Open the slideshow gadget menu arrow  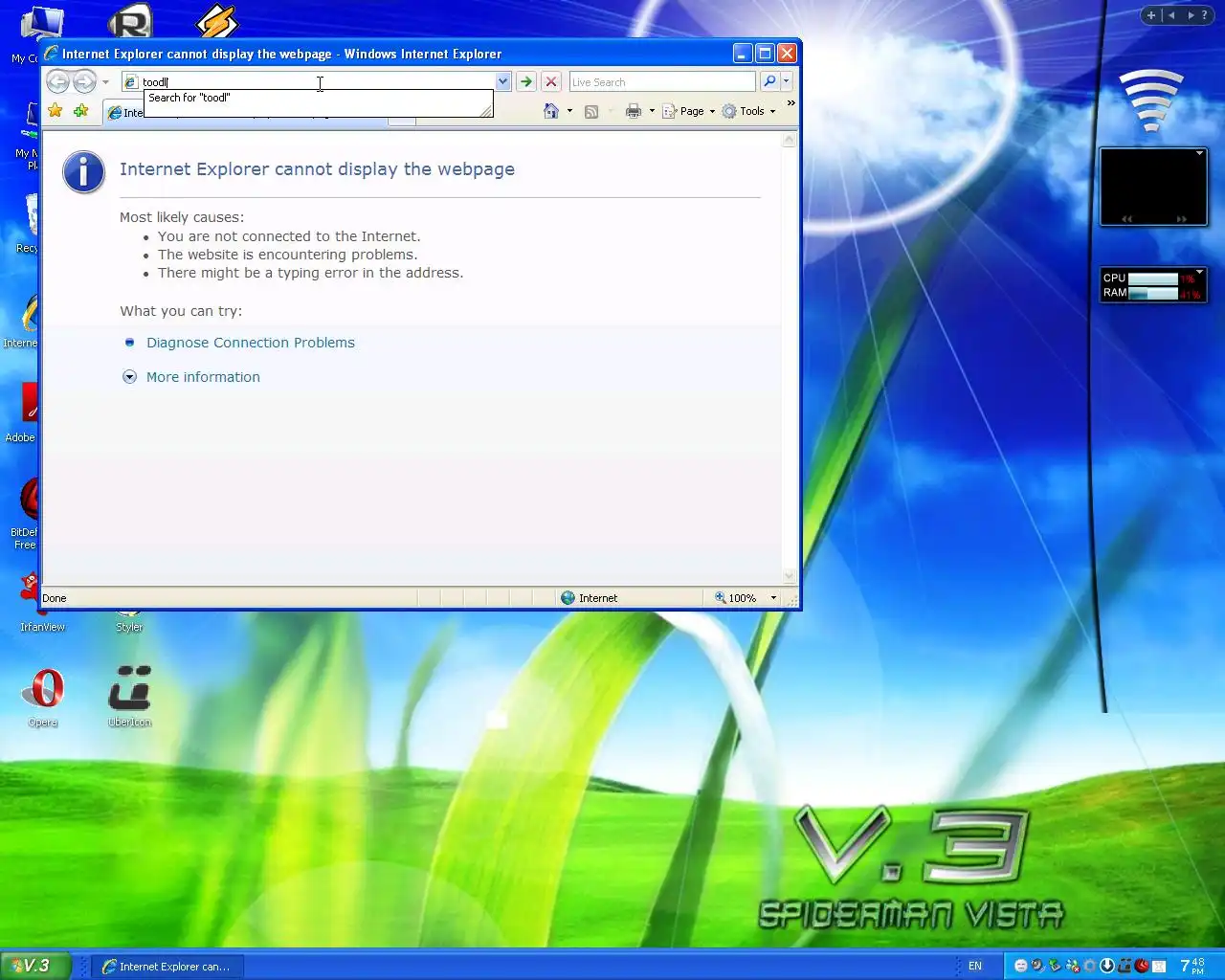click(x=1199, y=153)
